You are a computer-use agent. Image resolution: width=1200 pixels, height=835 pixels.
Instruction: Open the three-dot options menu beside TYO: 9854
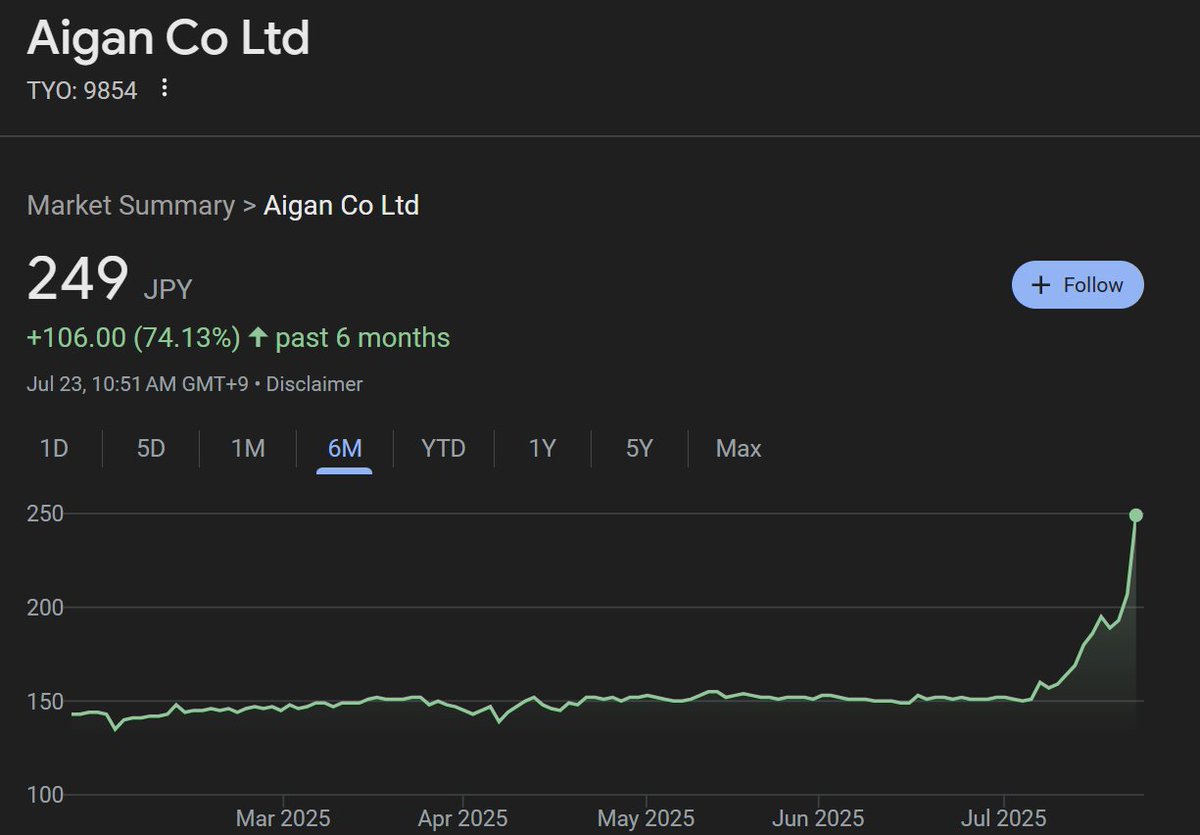pyautogui.click(x=165, y=89)
